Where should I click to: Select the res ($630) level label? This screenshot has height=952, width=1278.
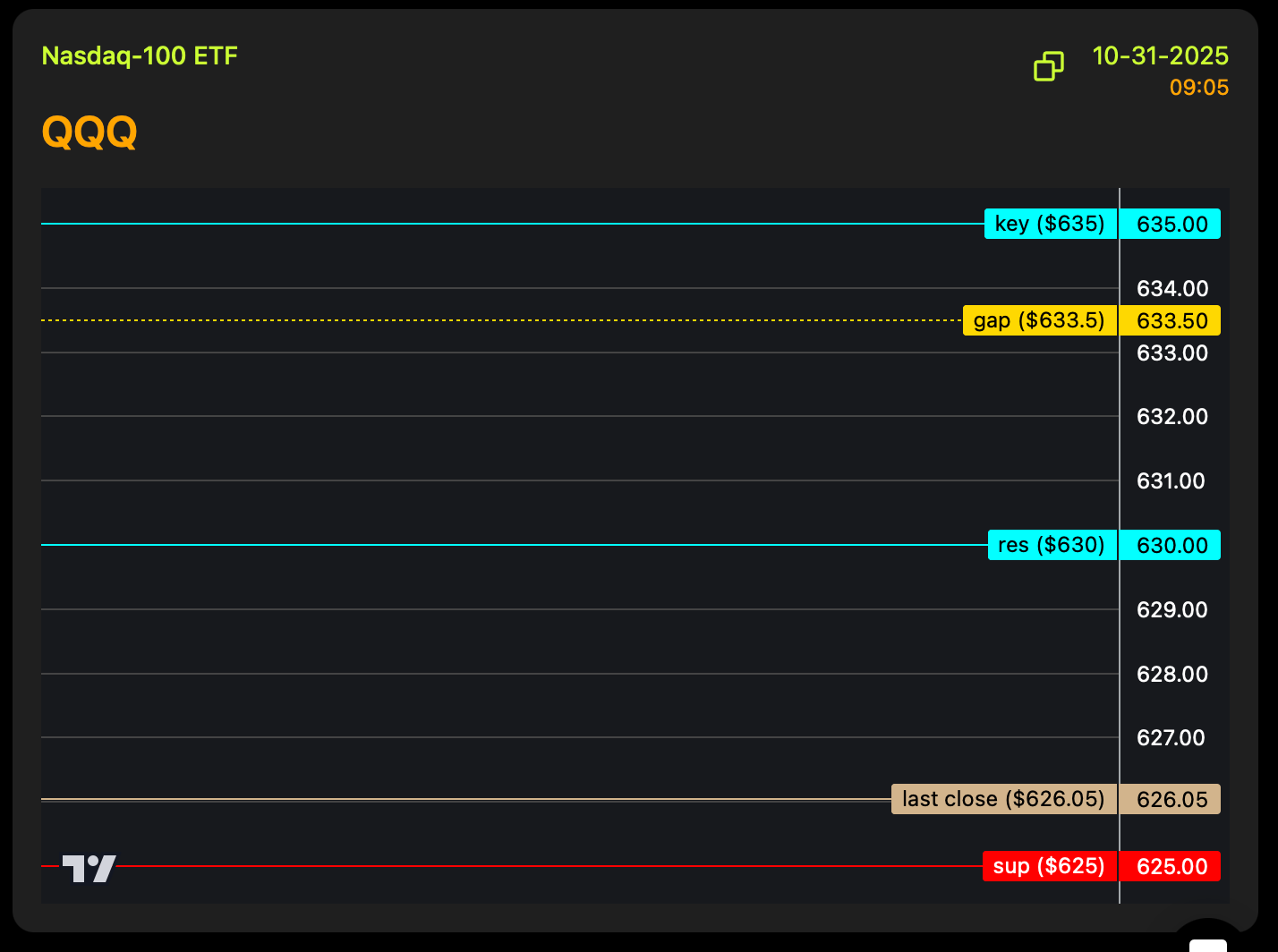coord(1052,545)
